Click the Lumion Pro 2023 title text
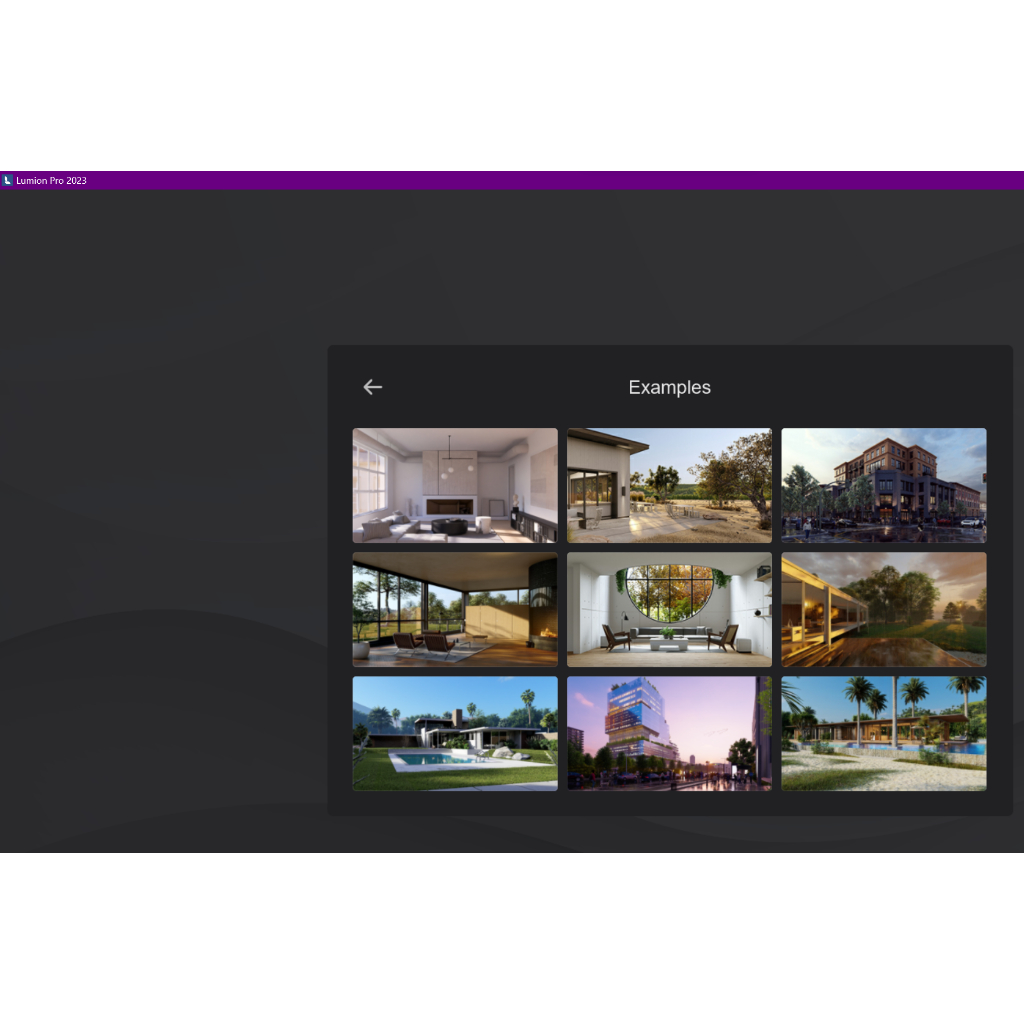Image resolution: width=1024 pixels, height=1024 pixels. click(52, 181)
